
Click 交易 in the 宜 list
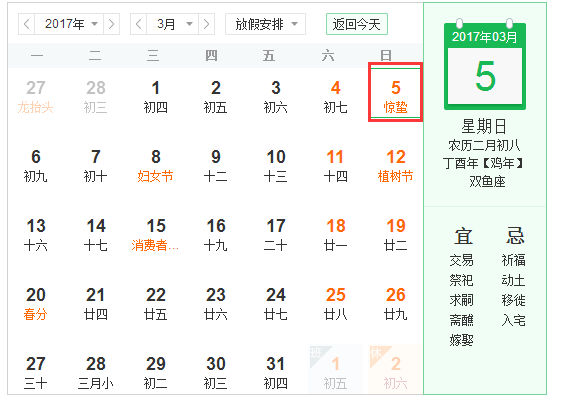462,260
